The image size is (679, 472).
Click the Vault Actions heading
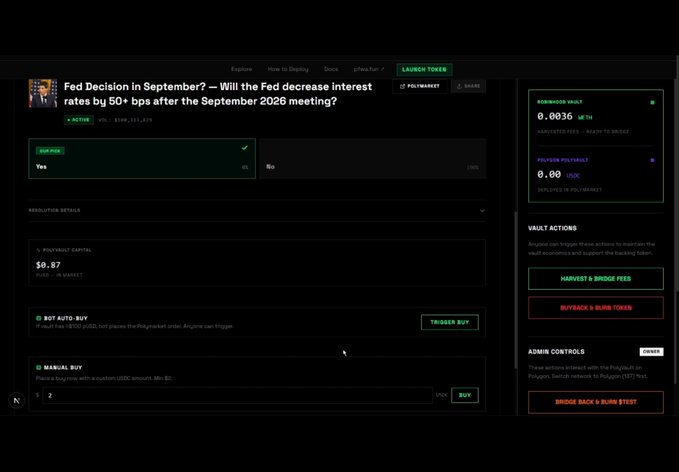[x=552, y=228]
